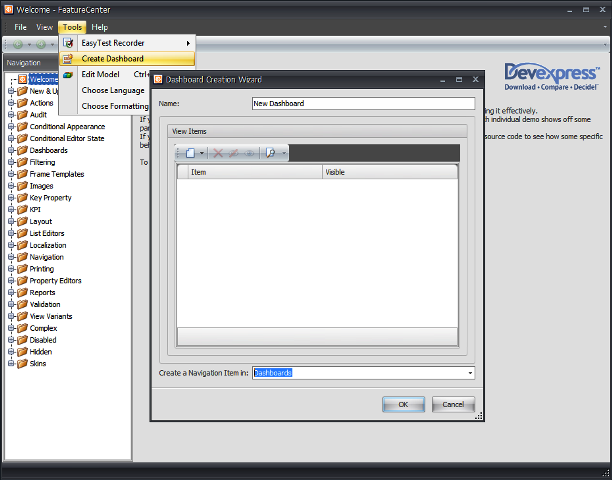
Task: Click the Layout folder icon in navigation tree
Action: point(23,221)
